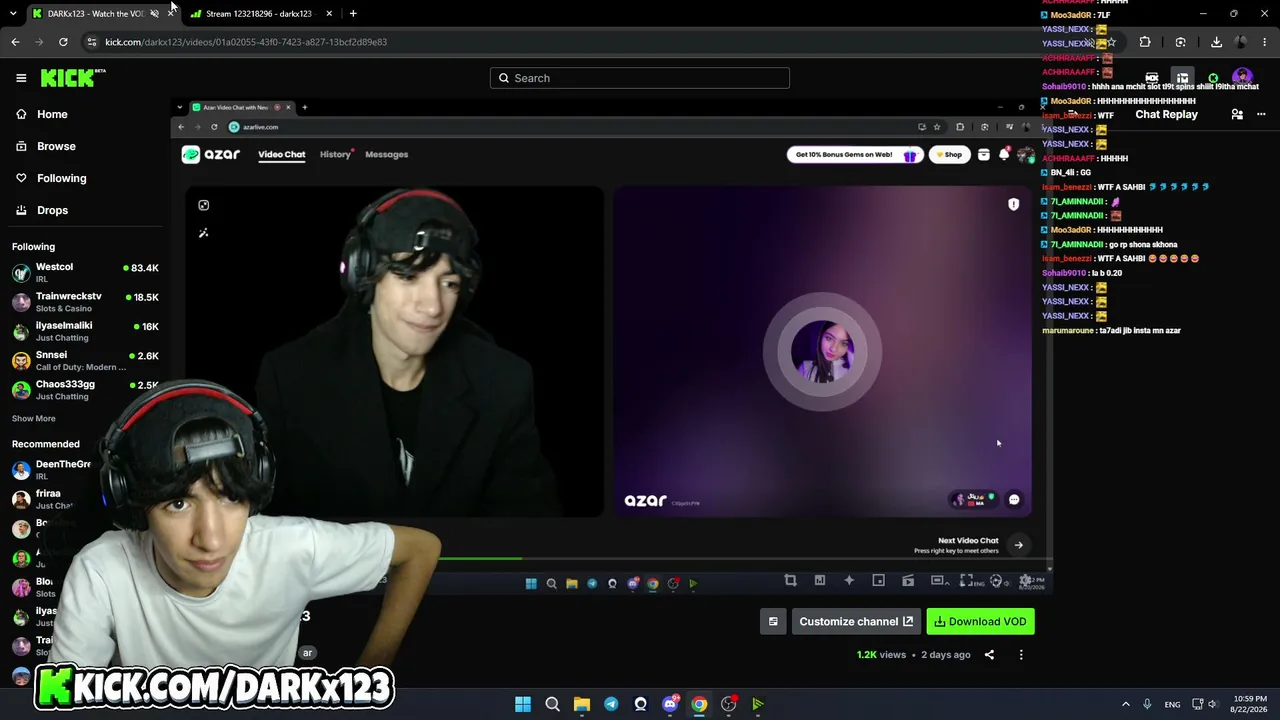Open the panel icon beside Customize channel
This screenshot has width=1280, height=720.
click(x=773, y=621)
